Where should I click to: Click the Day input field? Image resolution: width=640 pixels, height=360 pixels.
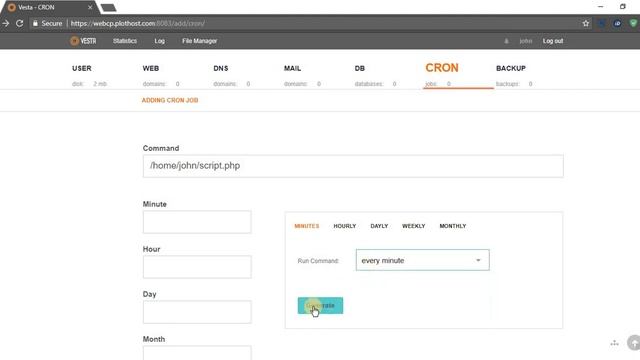197,312
